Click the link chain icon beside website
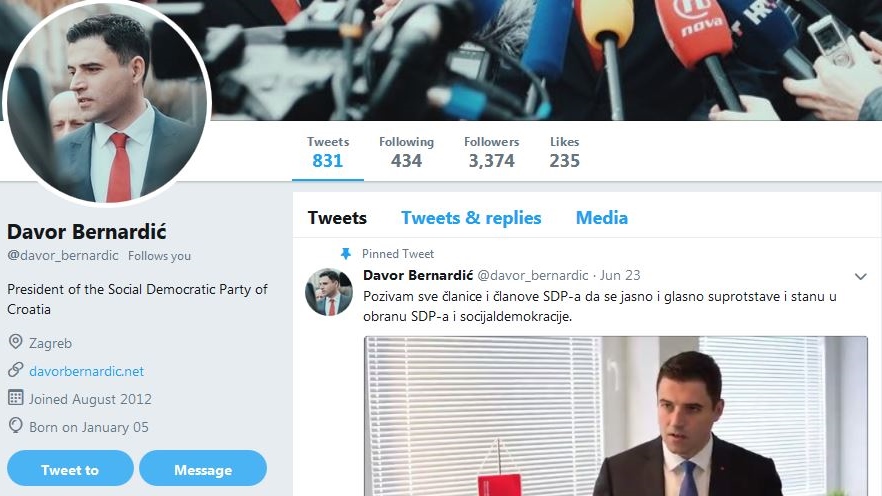The width and height of the screenshot is (882, 496). 15,371
